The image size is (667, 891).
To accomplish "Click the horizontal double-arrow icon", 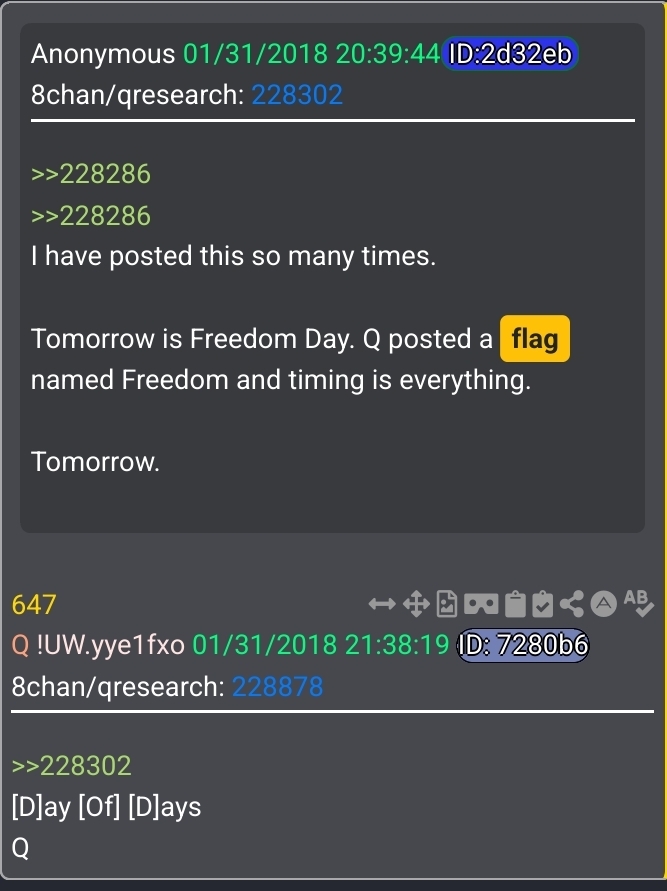I will click(x=382, y=603).
